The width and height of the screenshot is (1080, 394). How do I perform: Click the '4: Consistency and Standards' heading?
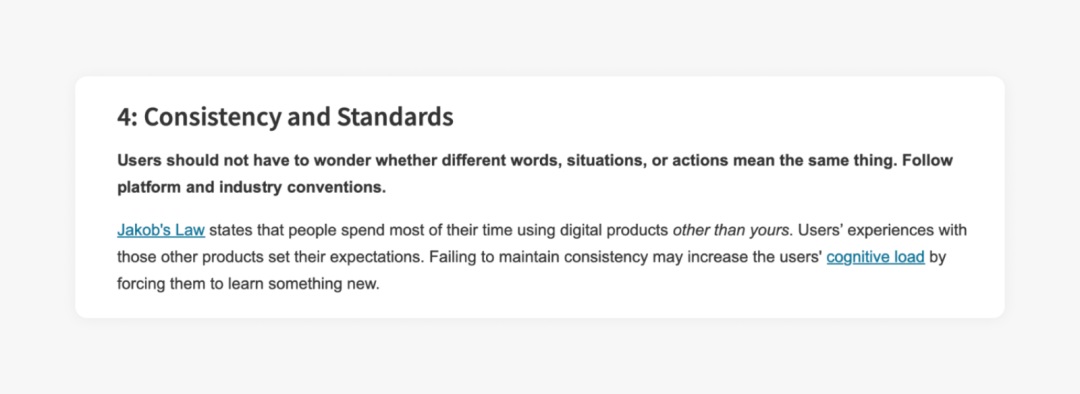(x=285, y=118)
